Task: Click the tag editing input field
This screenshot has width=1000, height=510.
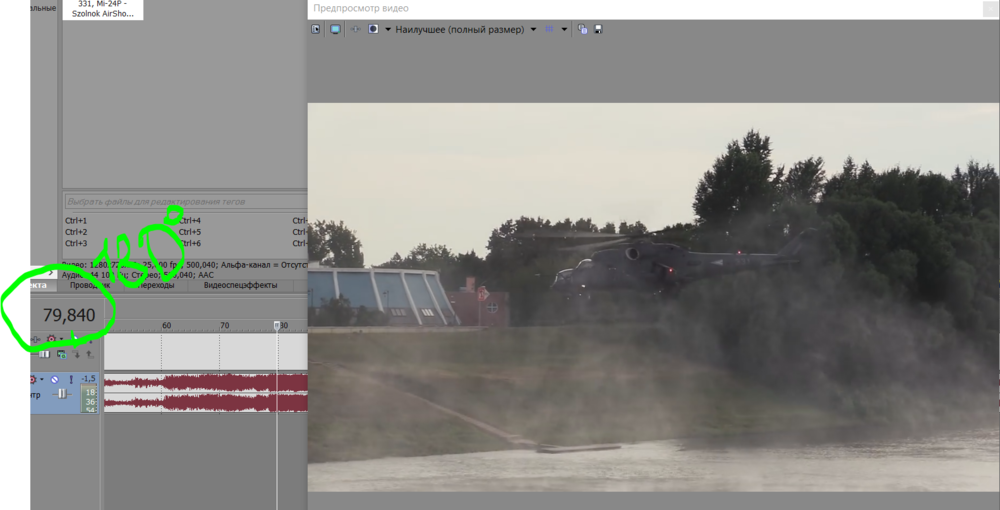Action: pyautogui.click(x=186, y=201)
